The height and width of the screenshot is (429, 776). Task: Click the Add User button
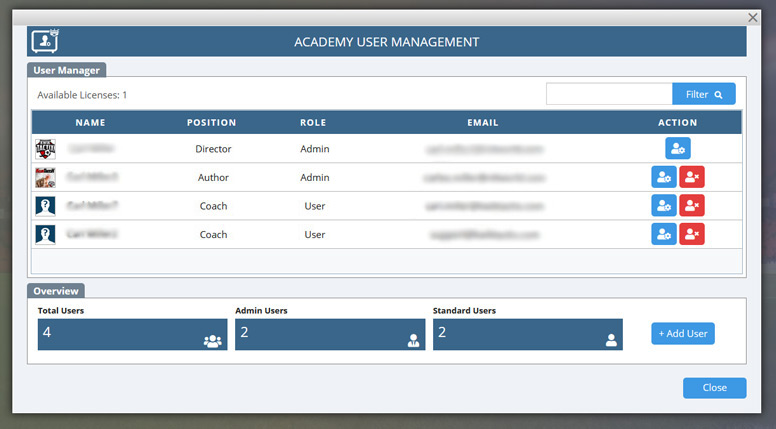(x=683, y=333)
